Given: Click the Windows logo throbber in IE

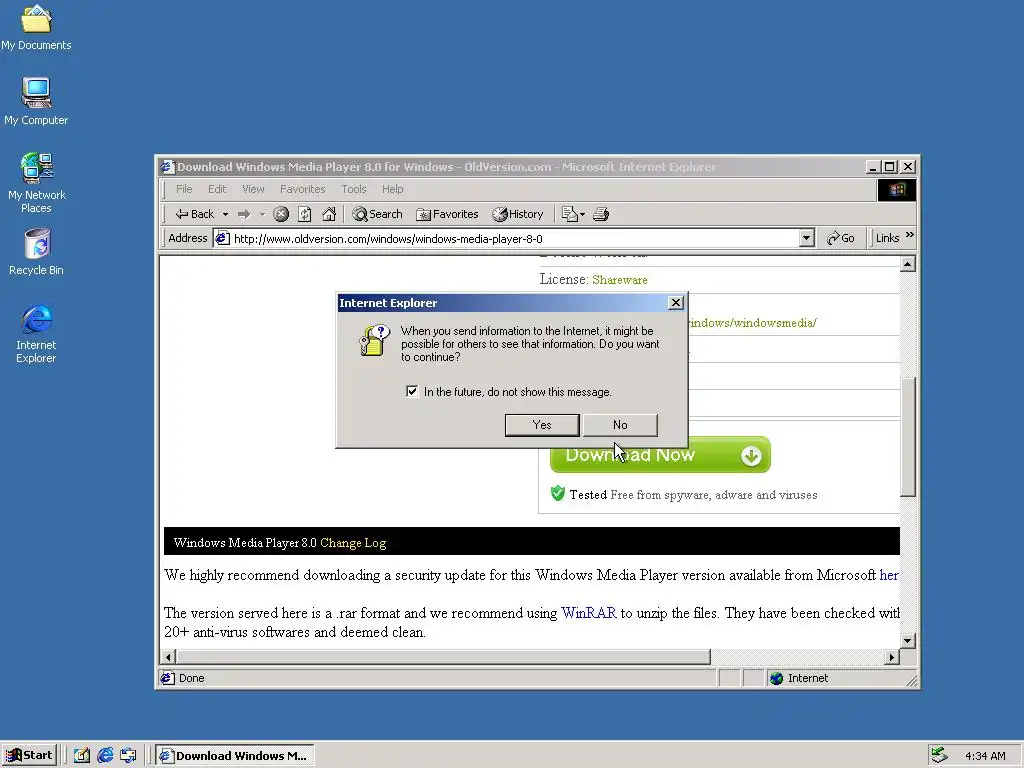Looking at the screenshot, I should 897,189.
